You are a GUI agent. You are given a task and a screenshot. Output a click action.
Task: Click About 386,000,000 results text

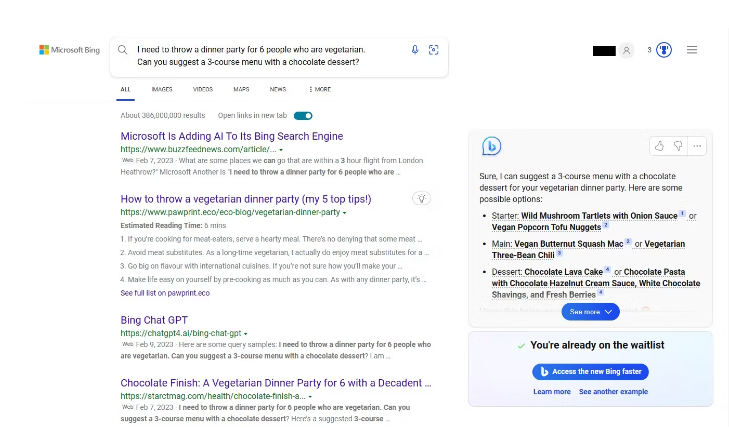(163, 115)
